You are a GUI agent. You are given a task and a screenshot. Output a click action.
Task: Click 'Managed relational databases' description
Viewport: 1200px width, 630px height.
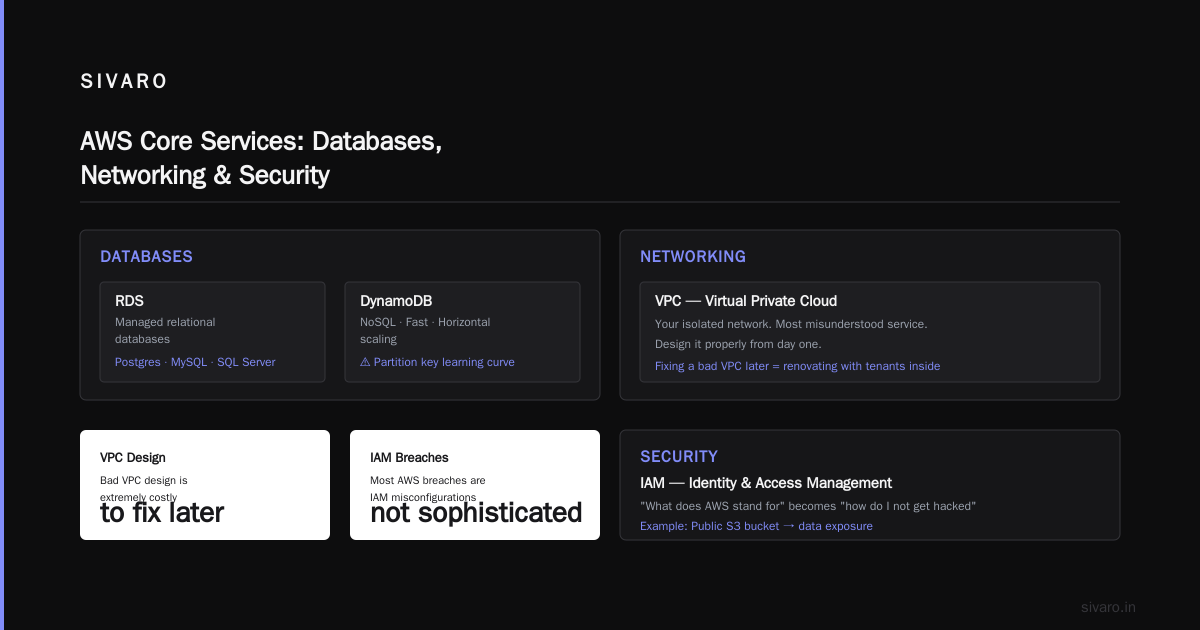165,331
